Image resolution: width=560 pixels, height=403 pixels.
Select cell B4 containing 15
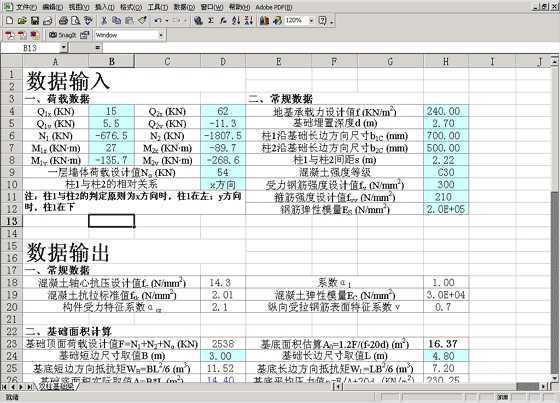111,111
